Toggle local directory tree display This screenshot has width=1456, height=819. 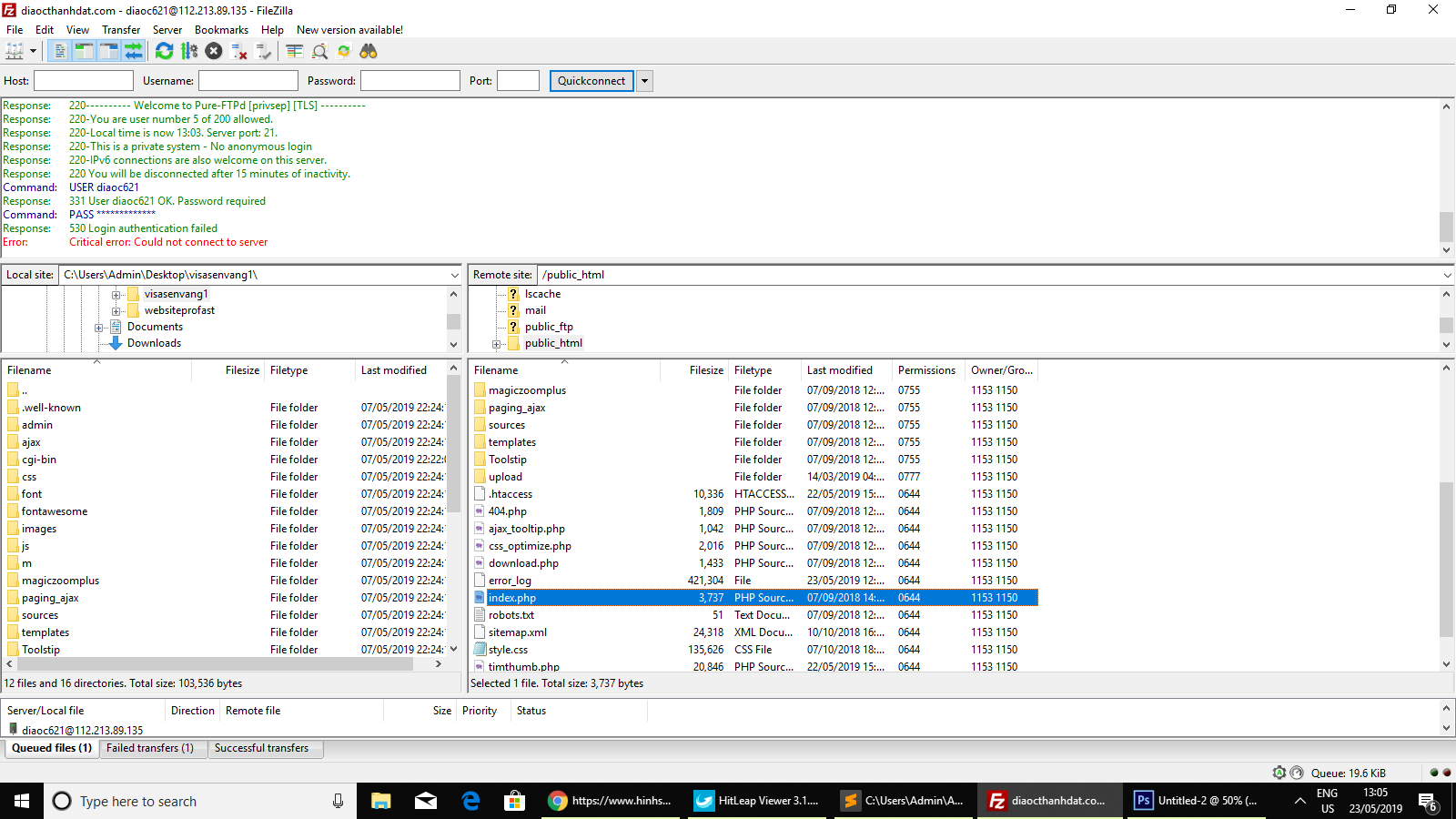[x=84, y=51]
